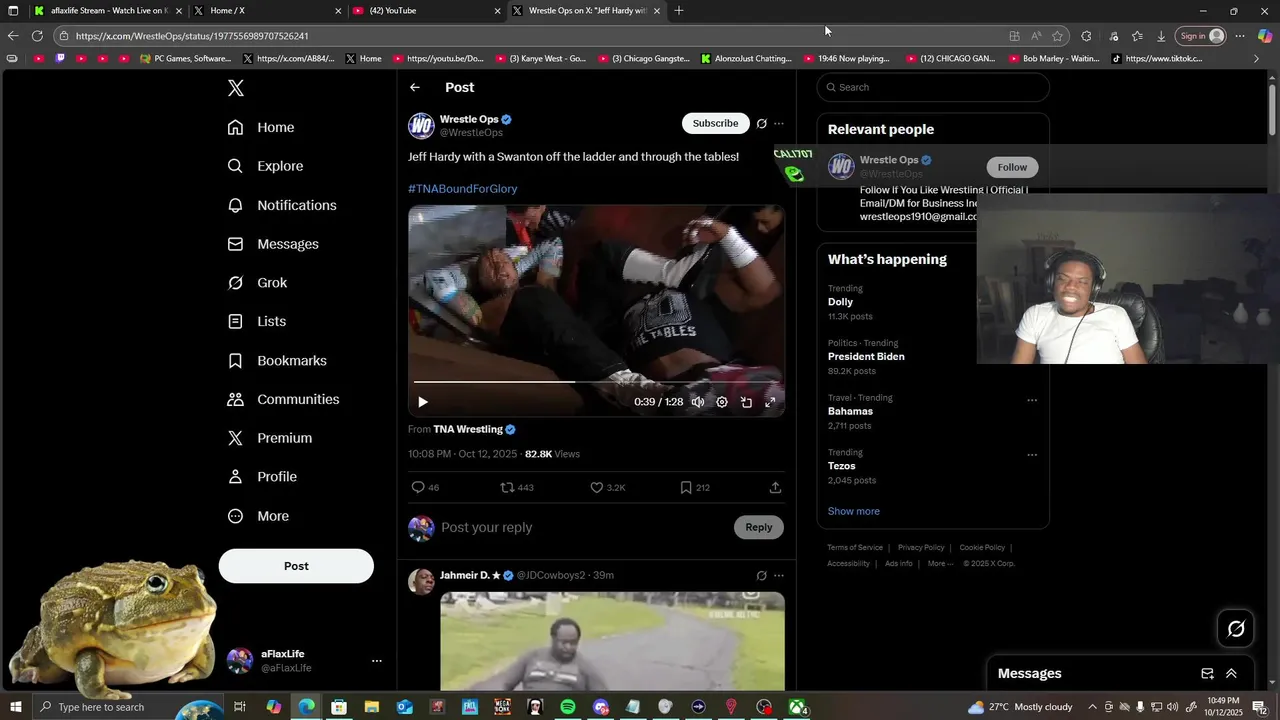Click the Windows Start button

click(x=16, y=707)
